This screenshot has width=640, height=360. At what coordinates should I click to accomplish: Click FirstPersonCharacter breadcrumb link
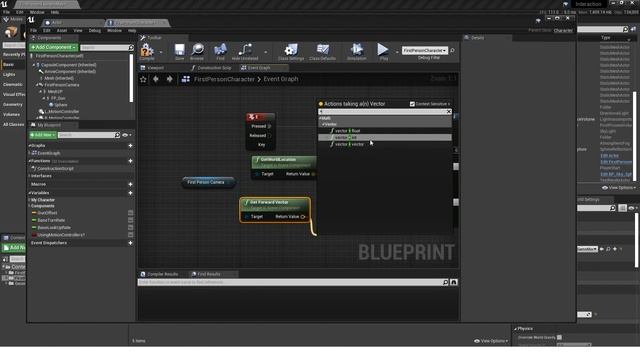point(224,79)
